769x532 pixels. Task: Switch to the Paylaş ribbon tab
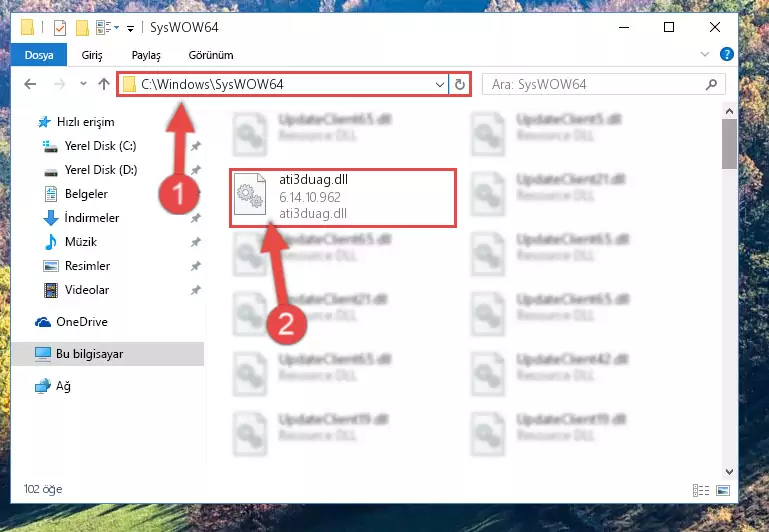(x=146, y=55)
